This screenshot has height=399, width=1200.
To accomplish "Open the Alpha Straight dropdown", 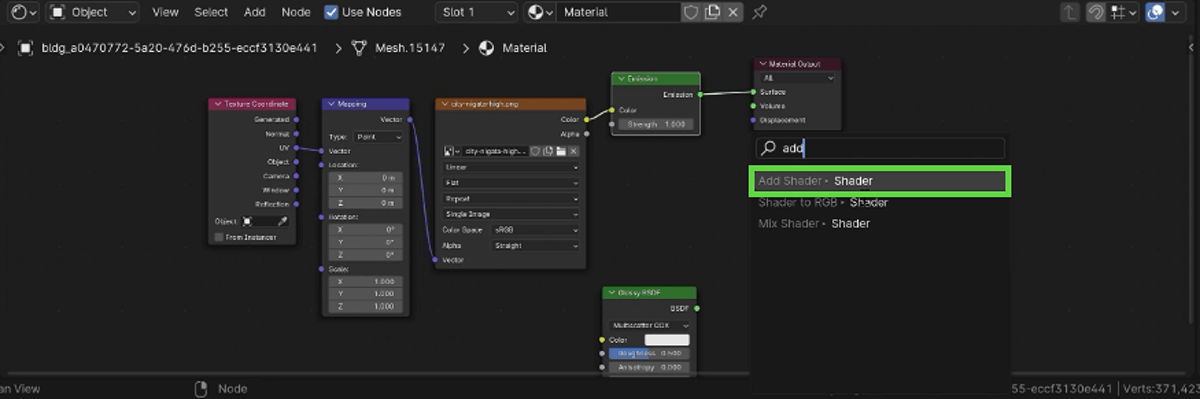I will point(536,245).
